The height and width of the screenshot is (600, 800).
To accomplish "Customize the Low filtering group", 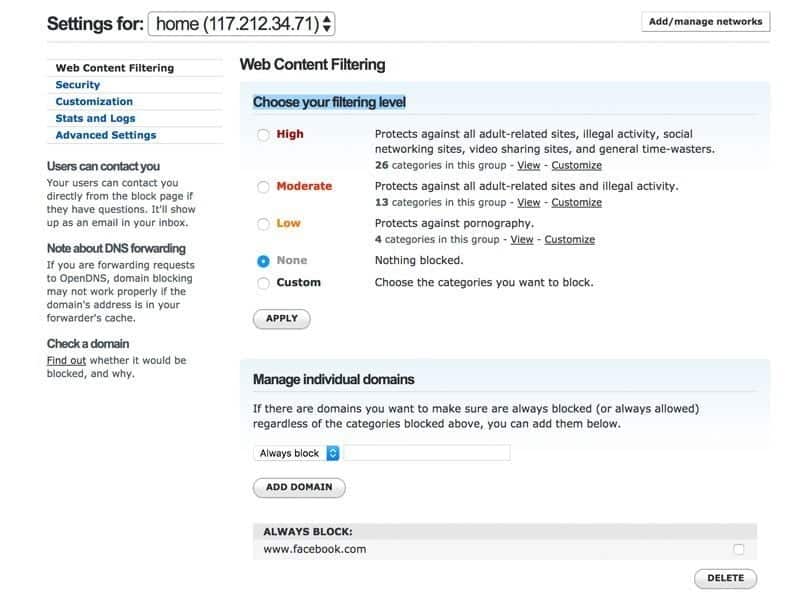I will (570, 240).
